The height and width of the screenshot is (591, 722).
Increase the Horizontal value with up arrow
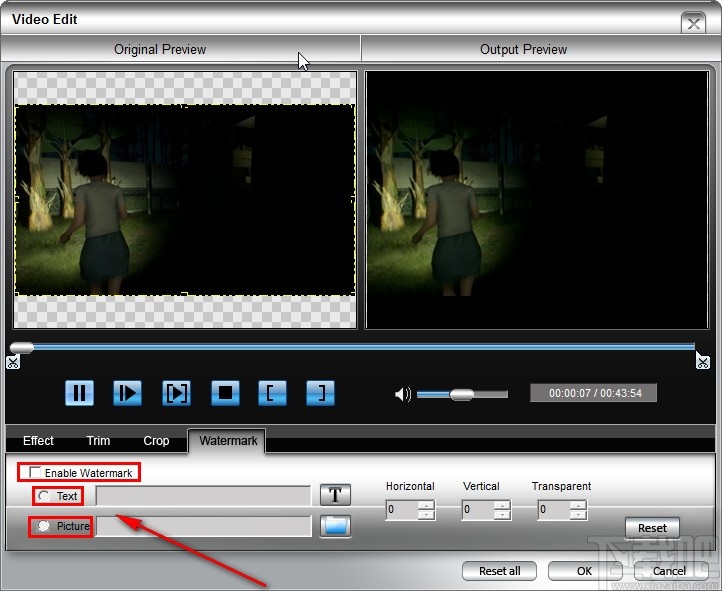pos(426,505)
